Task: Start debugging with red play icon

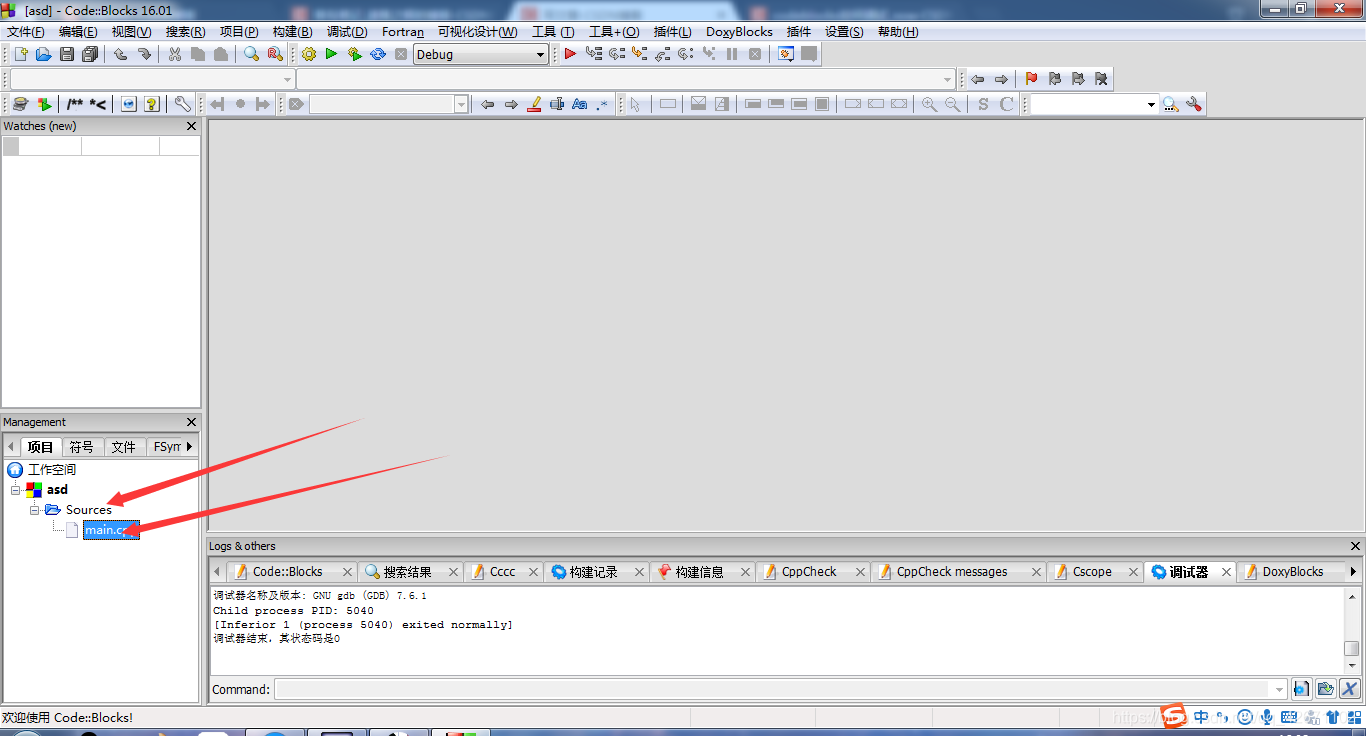Action: point(570,54)
